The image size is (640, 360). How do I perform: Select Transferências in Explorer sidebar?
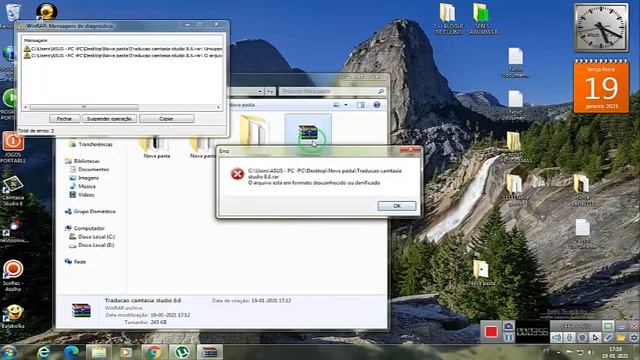[91, 144]
